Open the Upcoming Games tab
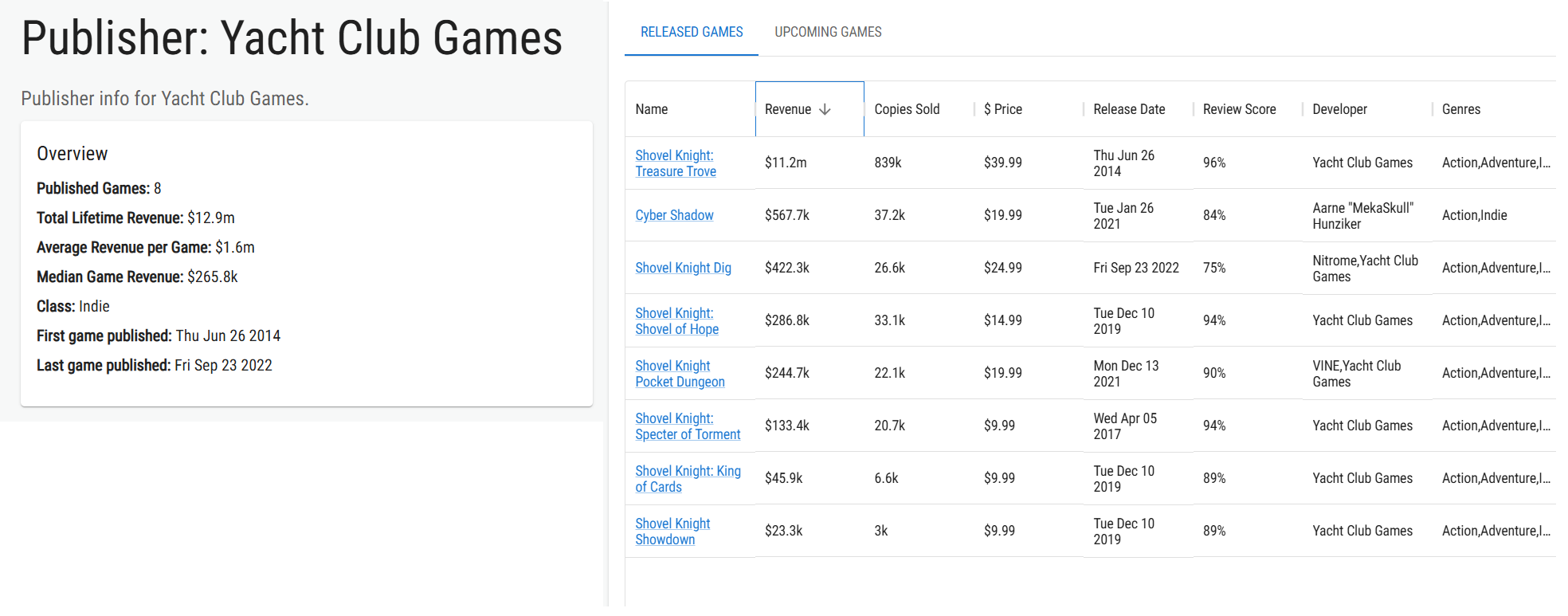The height and width of the screenshot is (616, 1568). pos(828,32)
